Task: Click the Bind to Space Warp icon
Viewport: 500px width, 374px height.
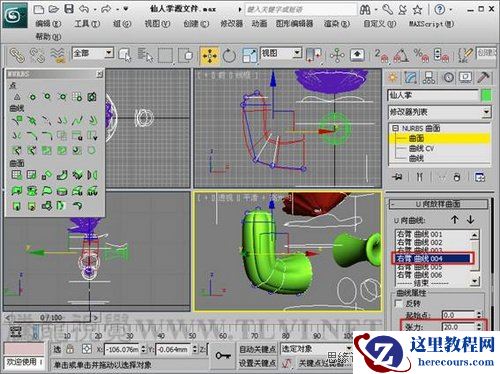Action: pos(57,55)
